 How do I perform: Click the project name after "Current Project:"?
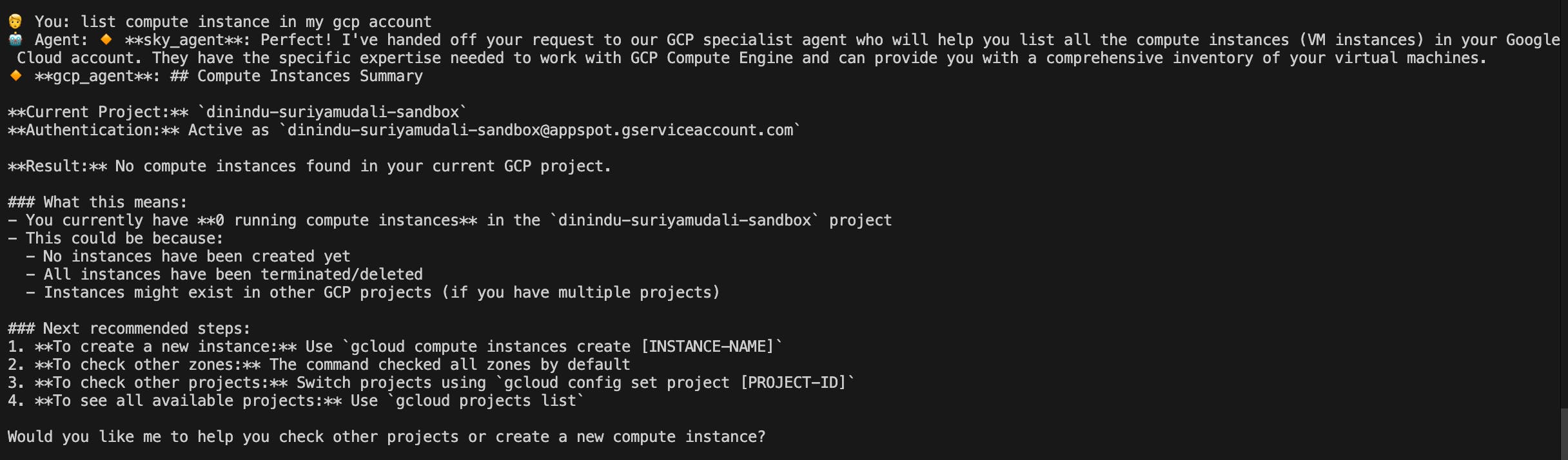point(332,112)
